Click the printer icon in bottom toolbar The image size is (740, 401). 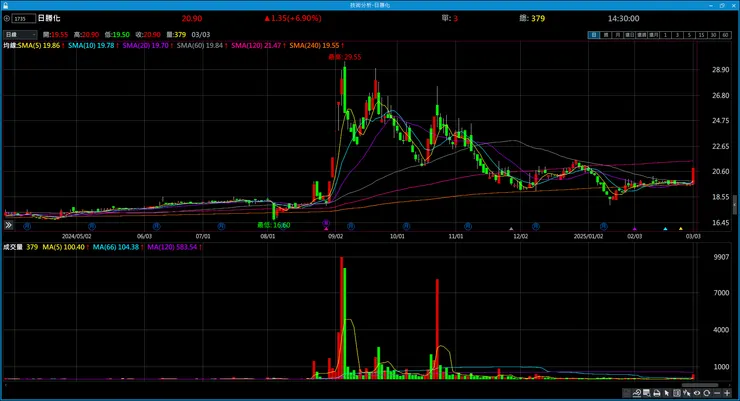click(x=656, y=393)
